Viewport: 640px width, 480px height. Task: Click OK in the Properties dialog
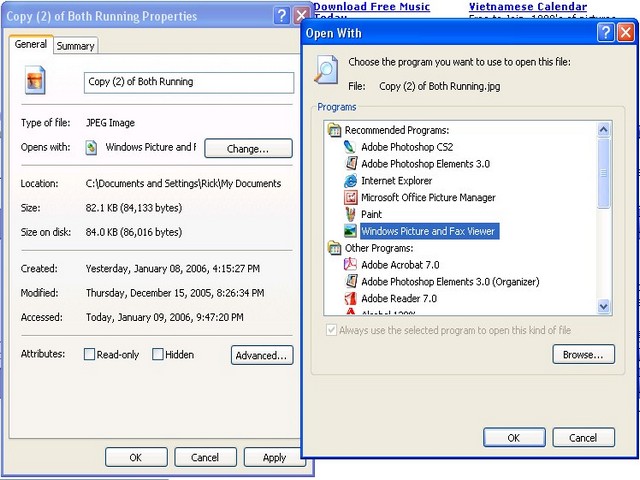(x=136, y=457)
